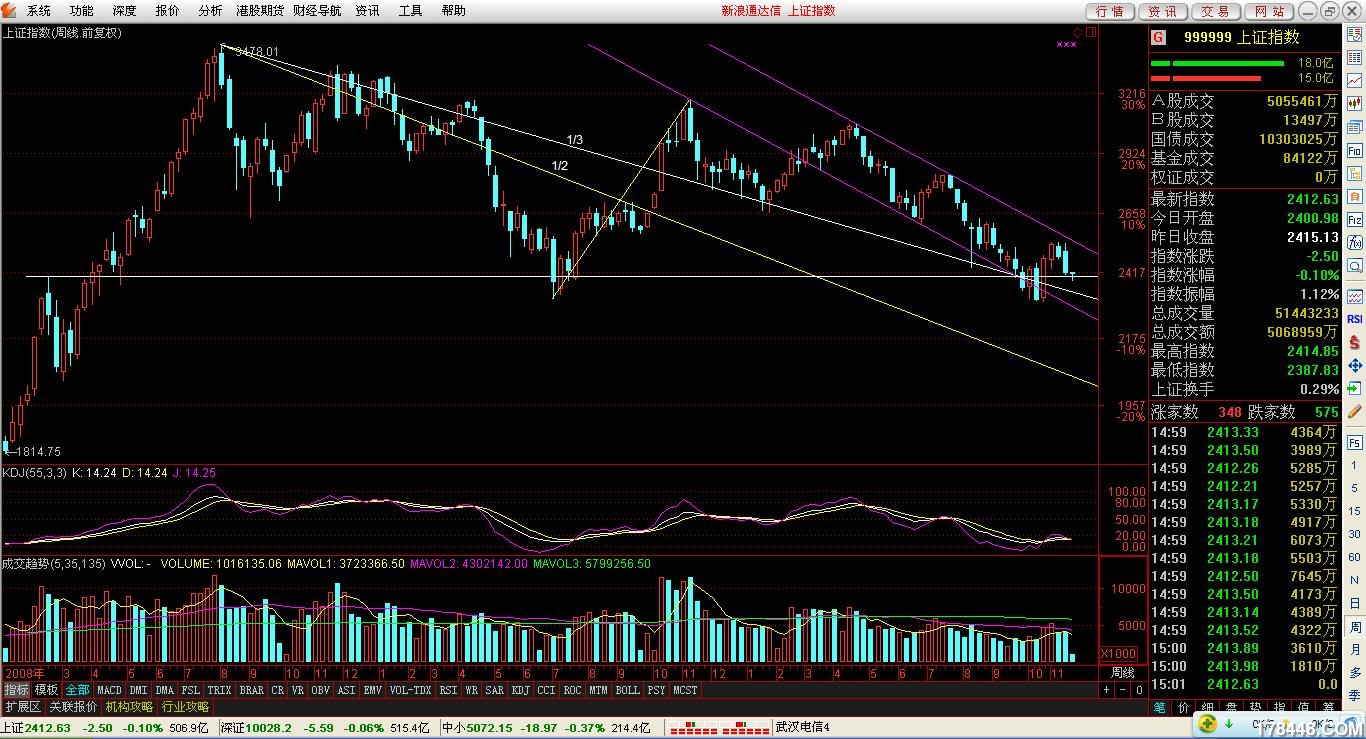The image size is (1366, 739).
Task: Click the N multi-period button
Action: click(1354, 580)
